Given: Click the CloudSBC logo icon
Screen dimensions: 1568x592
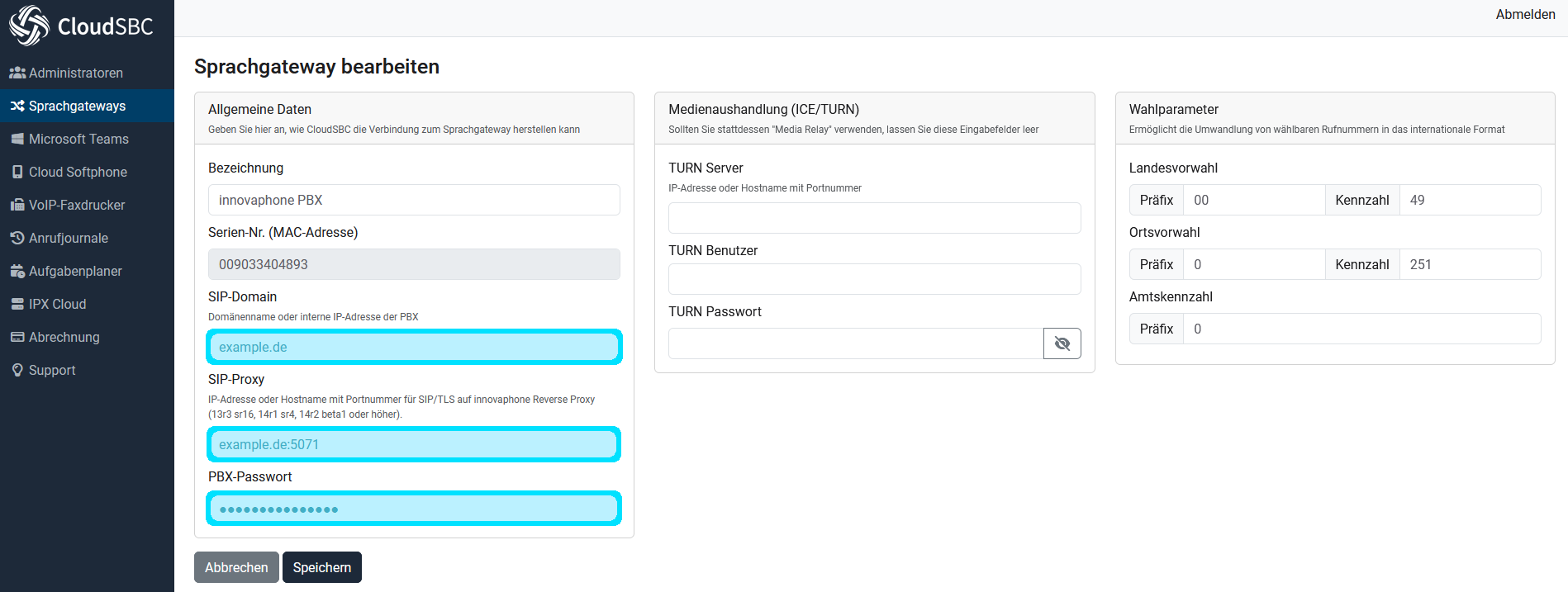Looking at the screenshot, I should pos(29,26).
